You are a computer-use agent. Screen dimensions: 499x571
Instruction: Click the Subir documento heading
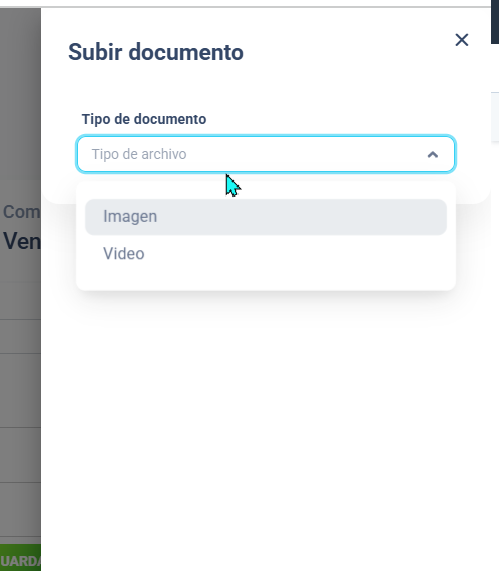[x=156, y=52]
